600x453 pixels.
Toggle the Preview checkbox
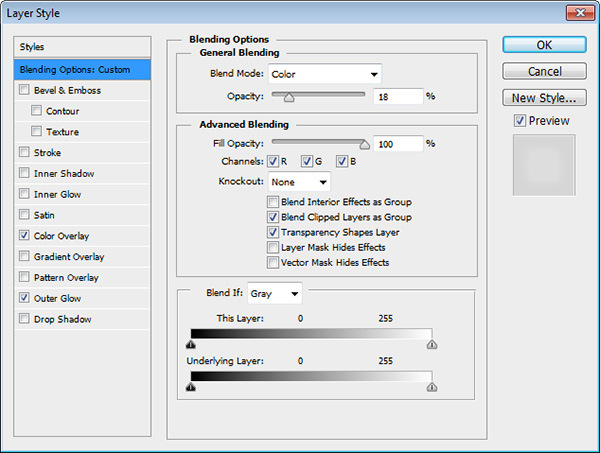[519, 121]
